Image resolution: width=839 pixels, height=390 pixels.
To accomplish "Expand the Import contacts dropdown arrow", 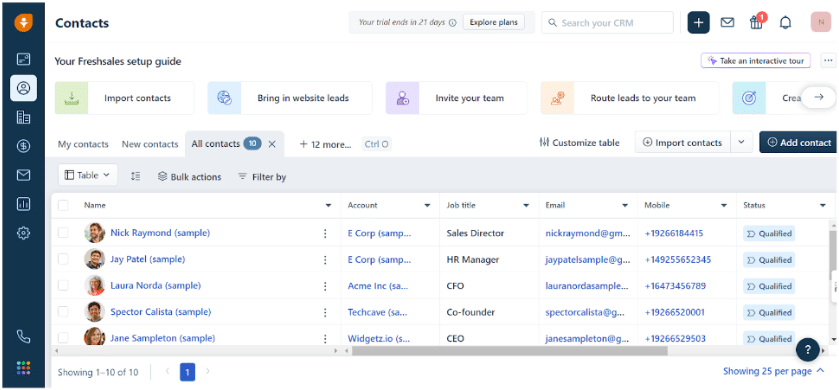I will click(x=741, y=142).
